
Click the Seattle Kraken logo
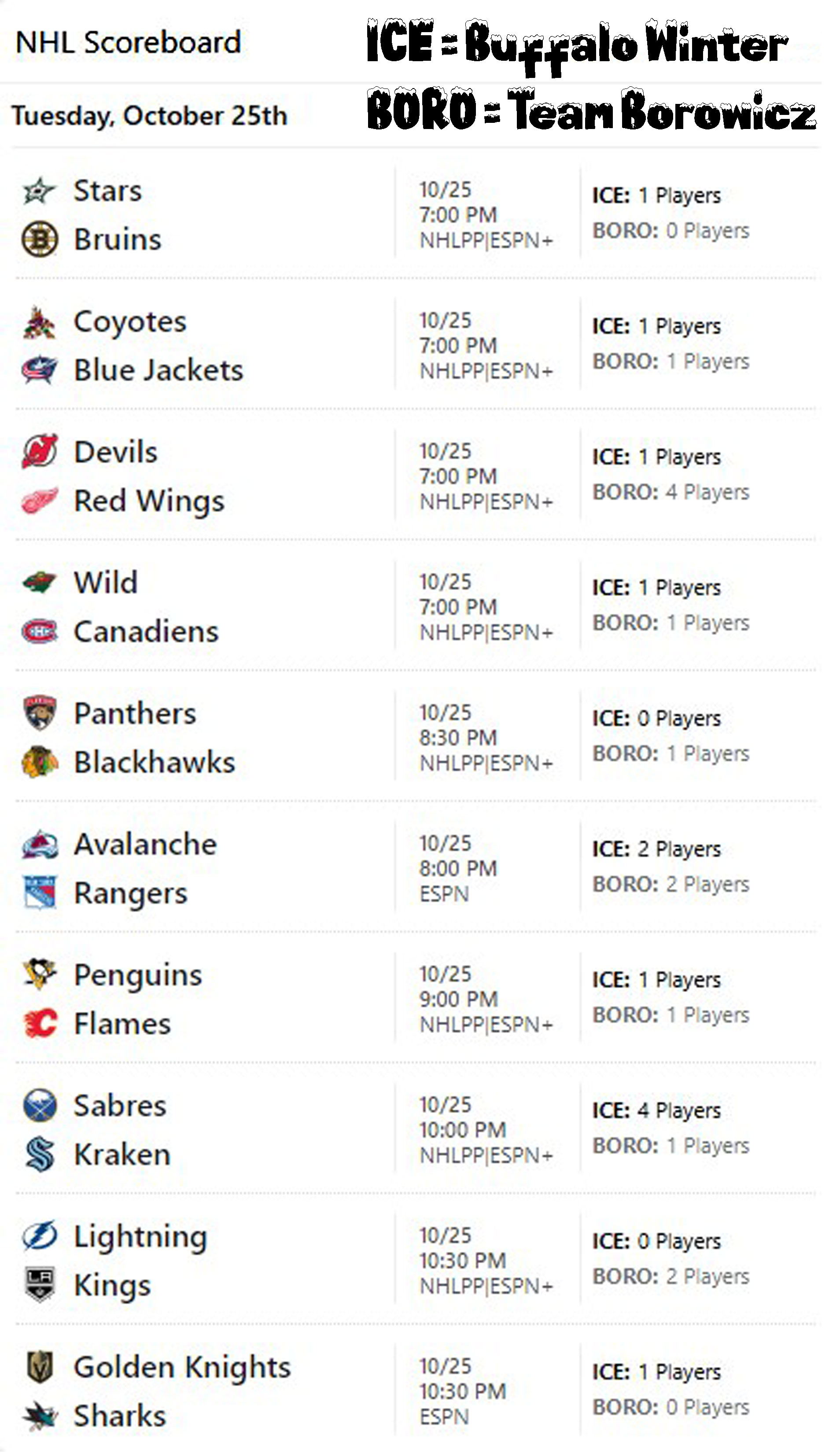point(39,1155)
